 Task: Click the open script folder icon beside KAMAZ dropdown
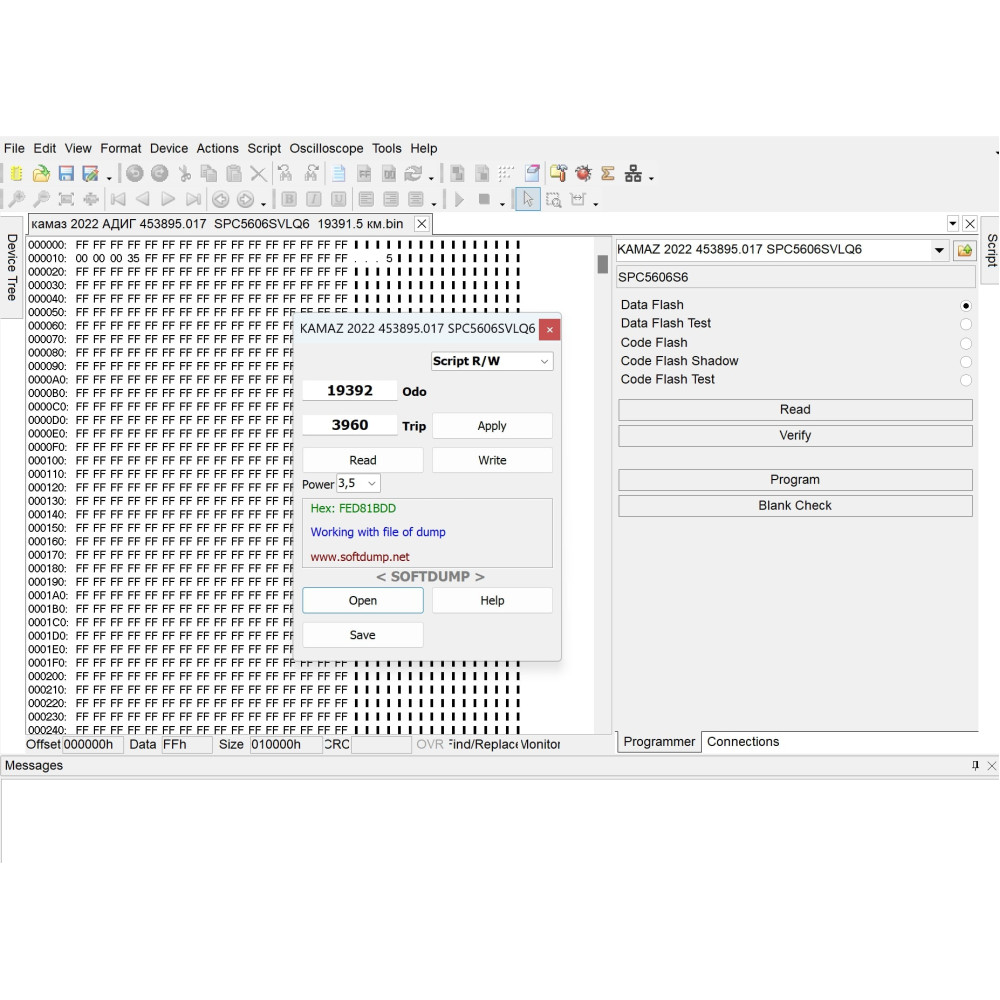[x=964, y=250]
